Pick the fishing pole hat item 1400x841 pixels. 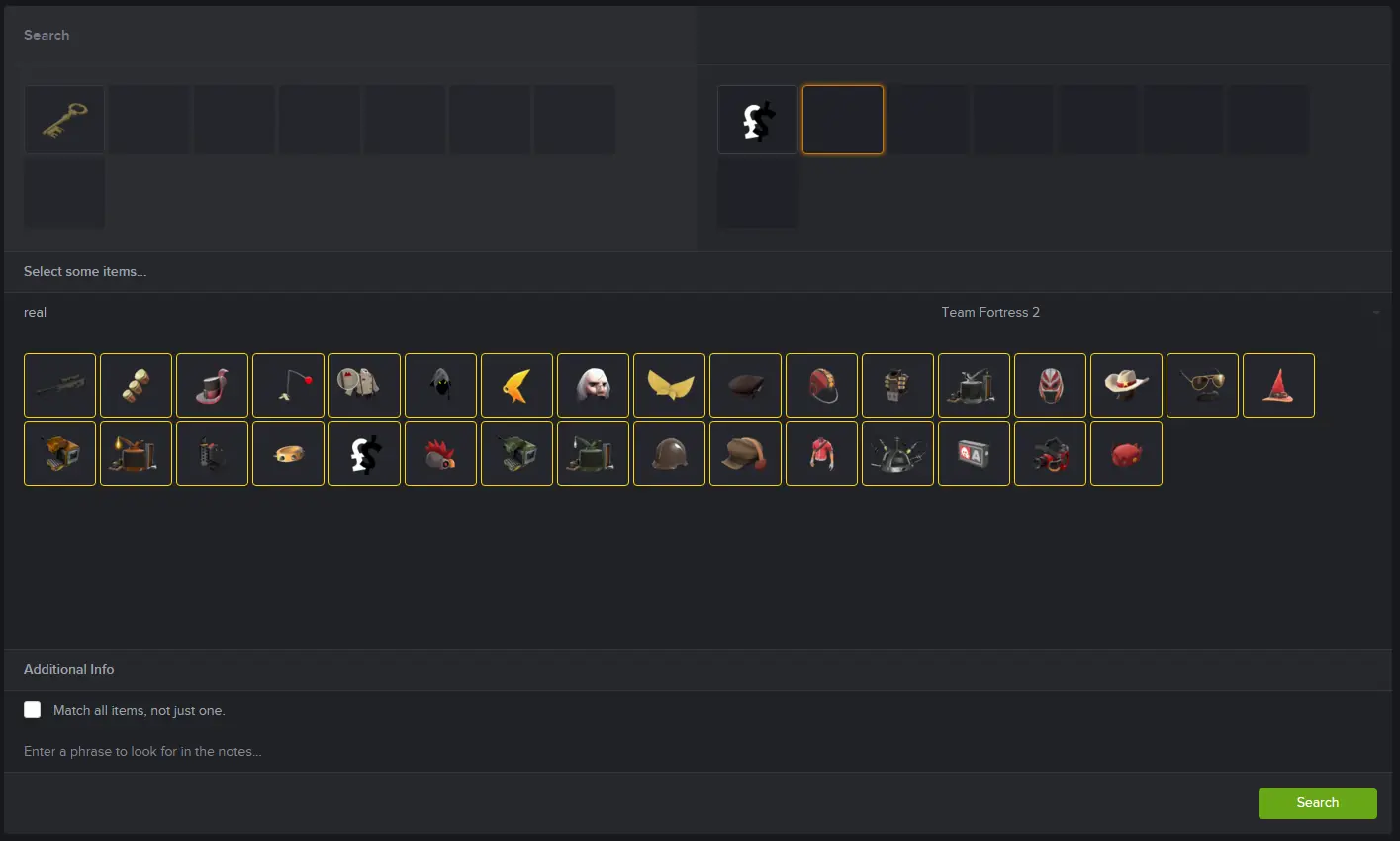[x=289, y=385]
